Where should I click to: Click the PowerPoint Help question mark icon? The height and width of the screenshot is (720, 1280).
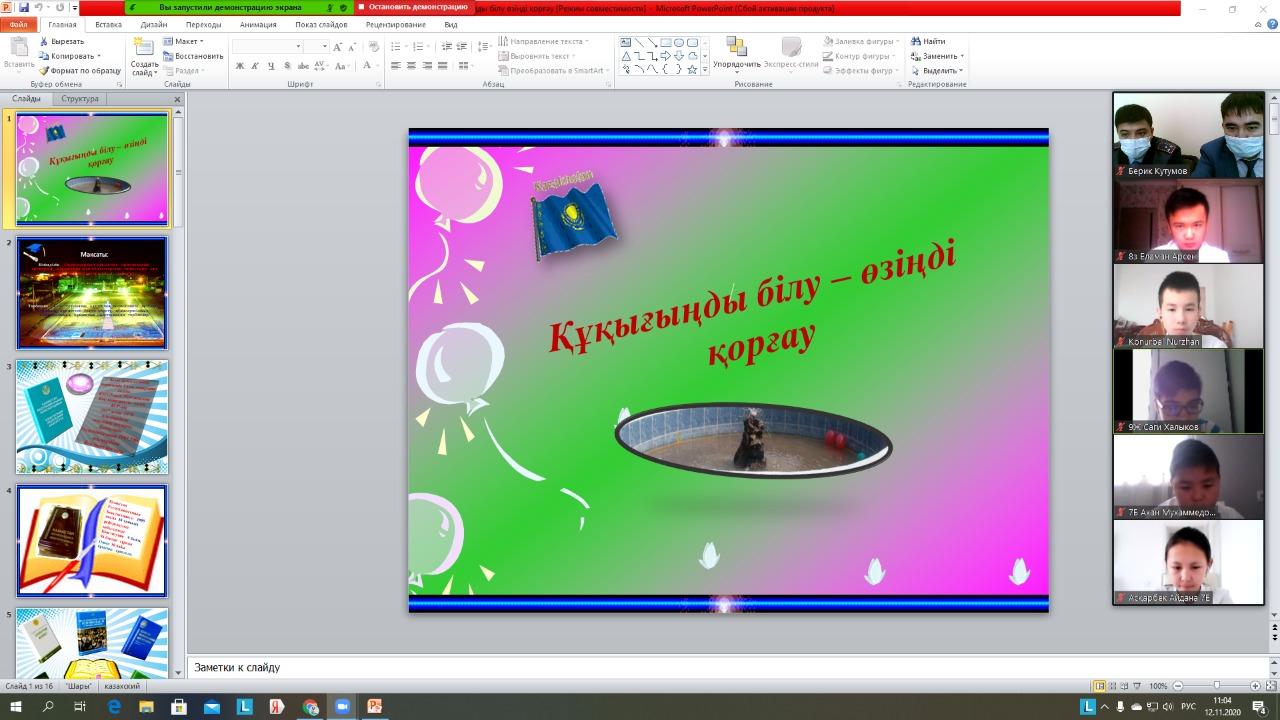coord(1270,24)
